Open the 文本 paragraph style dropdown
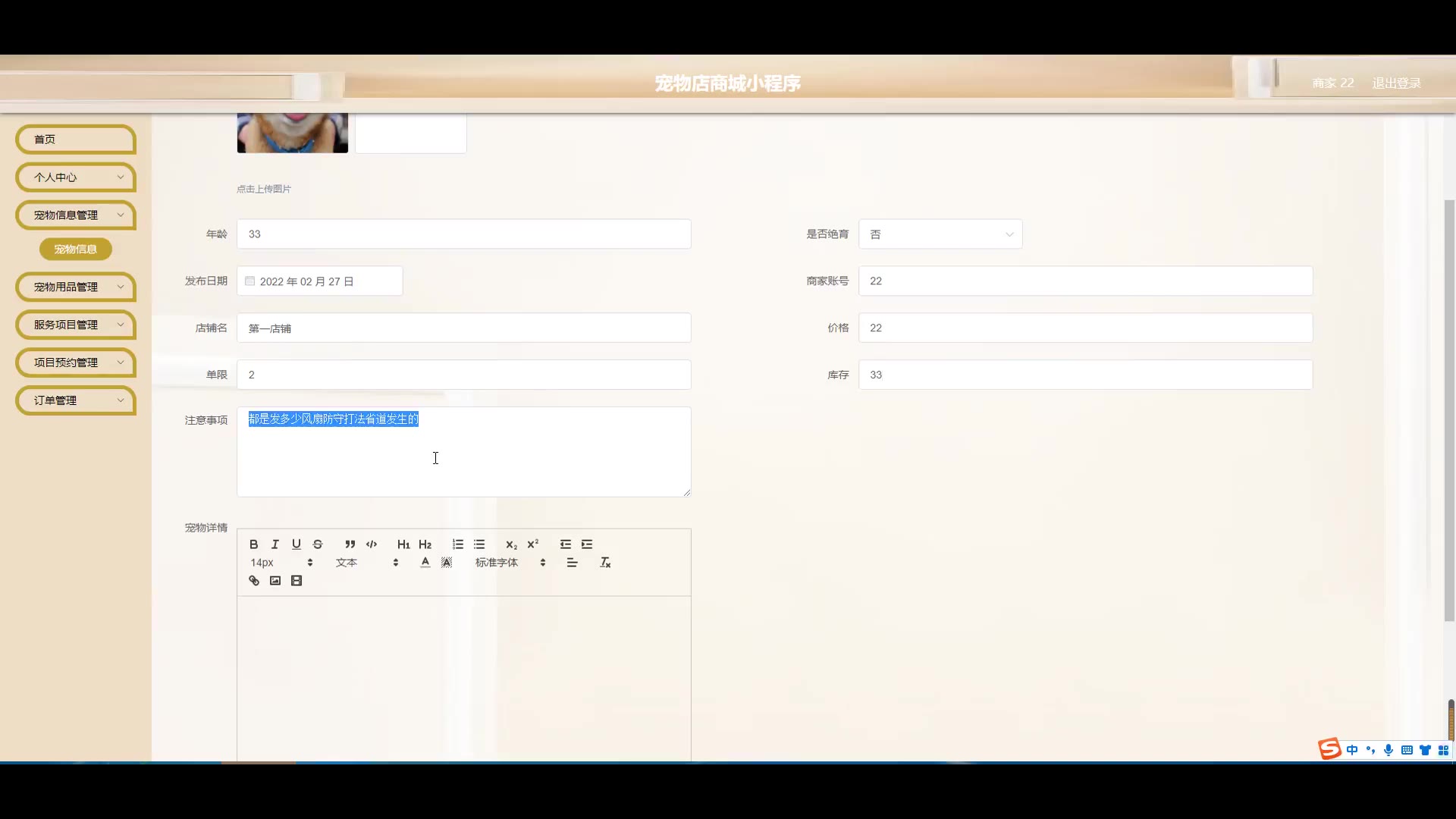Screen dimensions: 1456x819 pos(367,563)
